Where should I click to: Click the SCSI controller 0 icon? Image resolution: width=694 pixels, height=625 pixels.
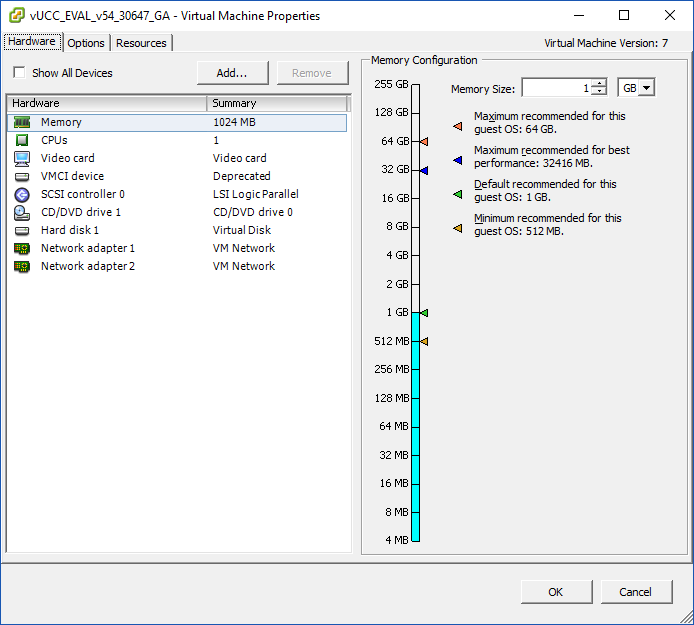point(22,195)
